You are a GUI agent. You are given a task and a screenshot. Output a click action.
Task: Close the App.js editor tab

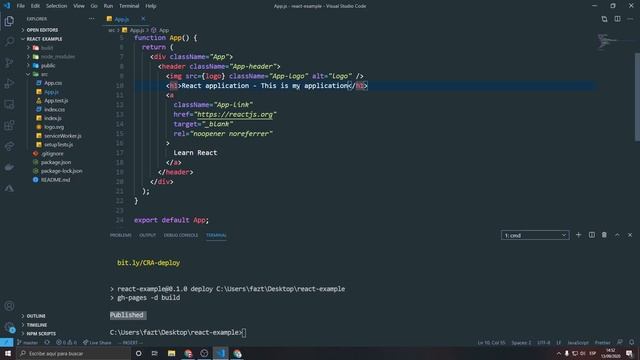click(143, 19)
